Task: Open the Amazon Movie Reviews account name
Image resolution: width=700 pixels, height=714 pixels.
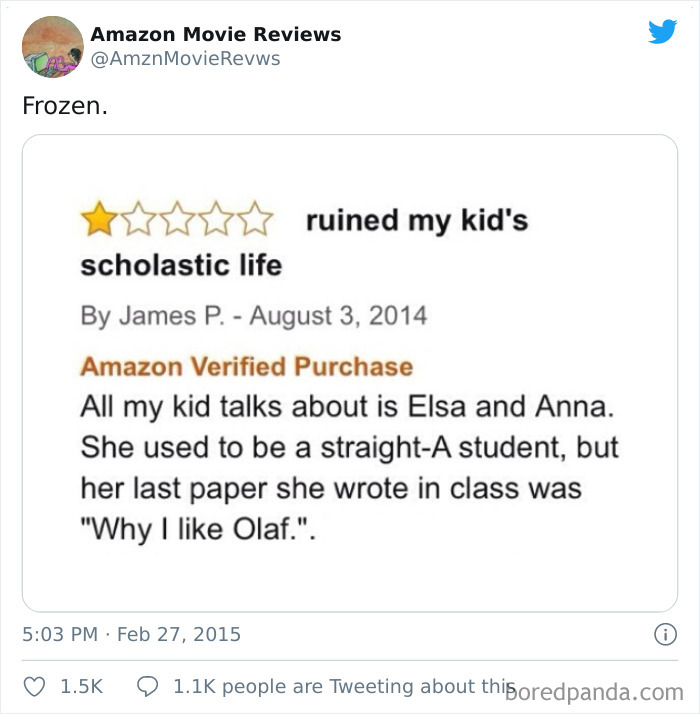Action: click(215, 34)
